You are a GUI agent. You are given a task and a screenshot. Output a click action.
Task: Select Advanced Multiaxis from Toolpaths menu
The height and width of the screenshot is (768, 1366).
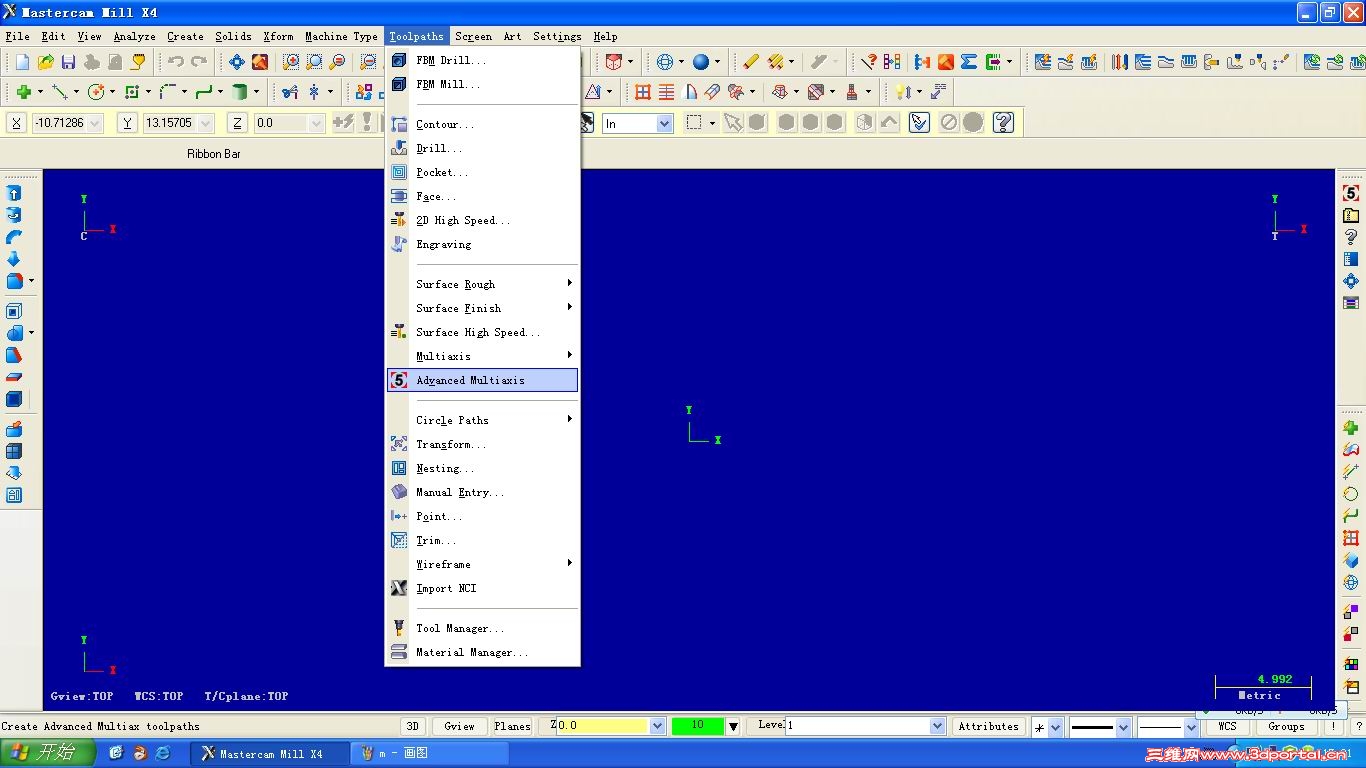[x=482, y=380]
